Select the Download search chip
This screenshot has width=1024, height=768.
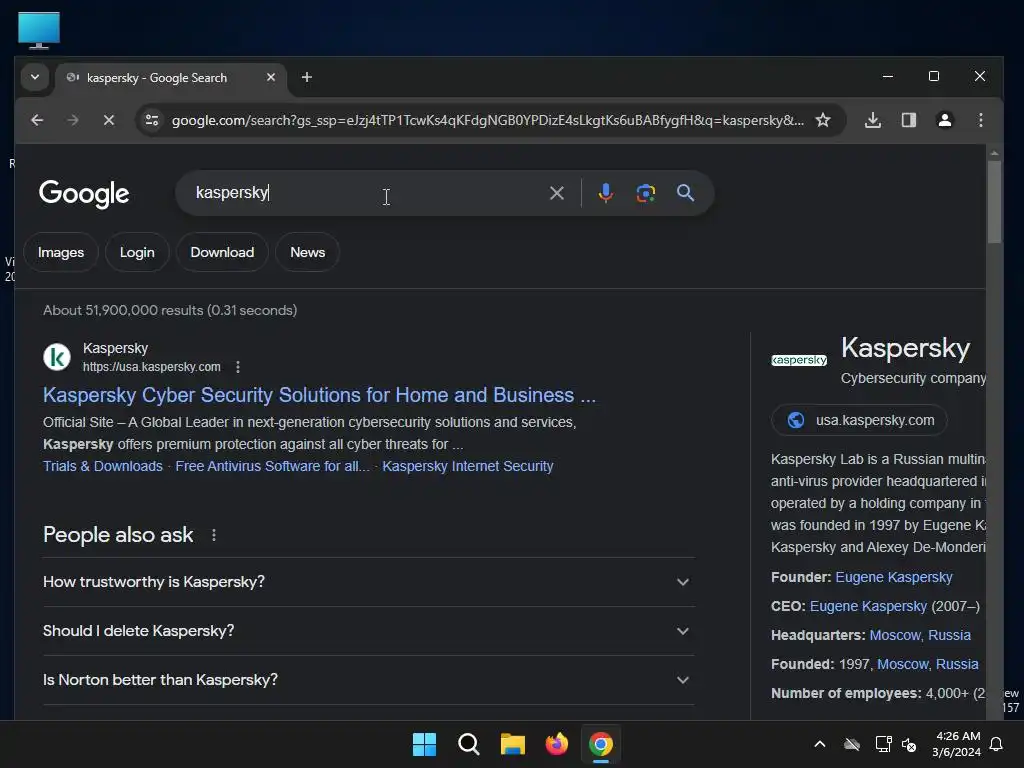click(x=222, y=252)
